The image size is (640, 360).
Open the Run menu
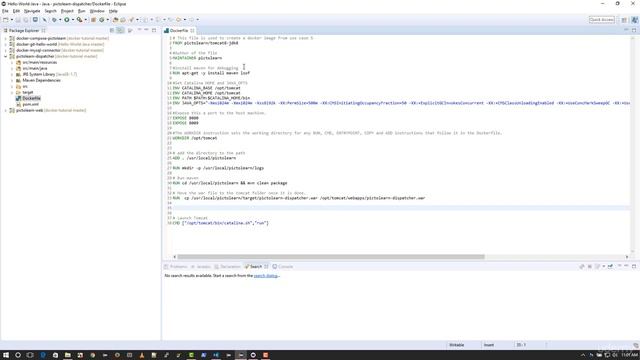tap(82, 11)
